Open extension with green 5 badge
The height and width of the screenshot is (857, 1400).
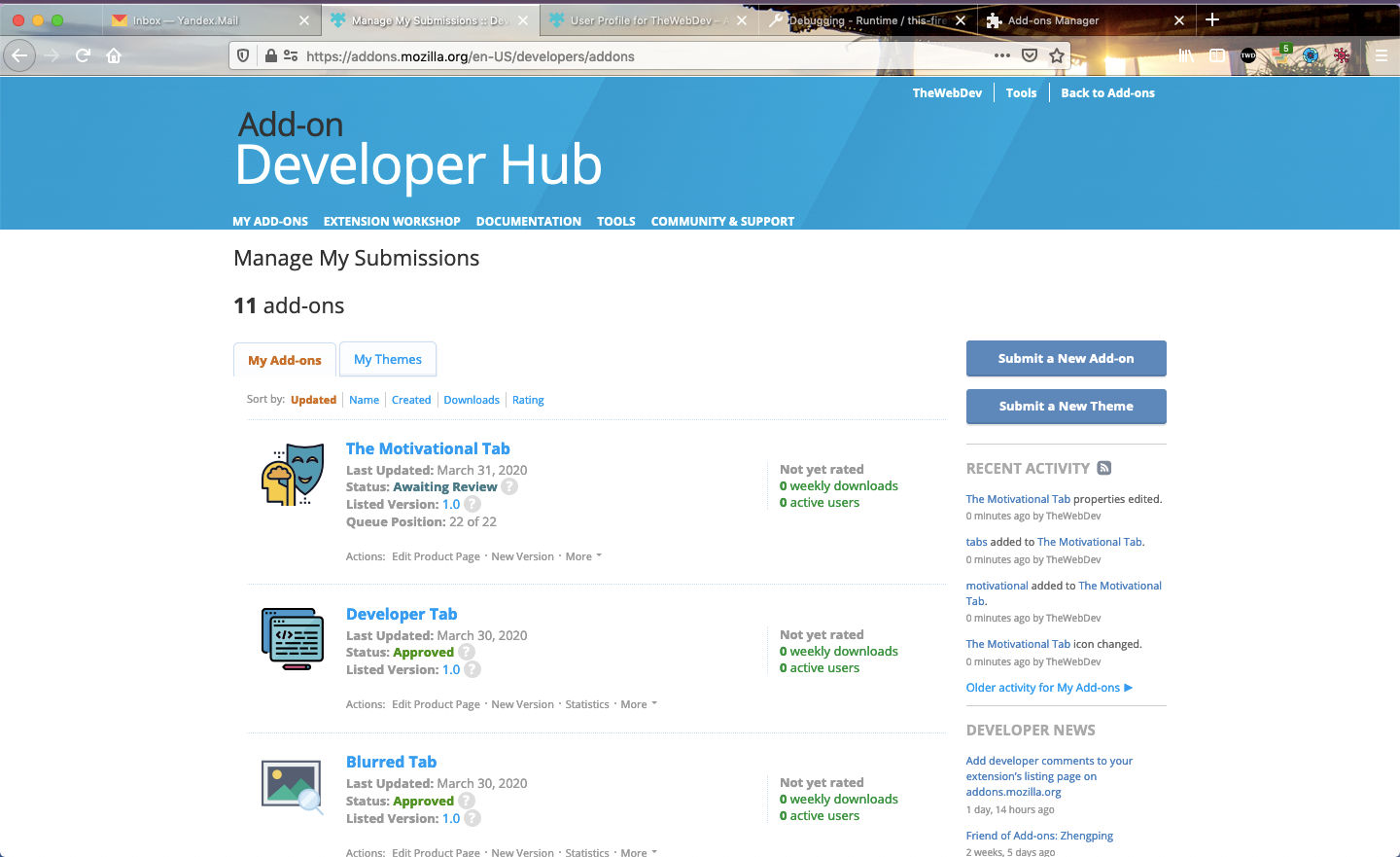[x=1280, y=54]
